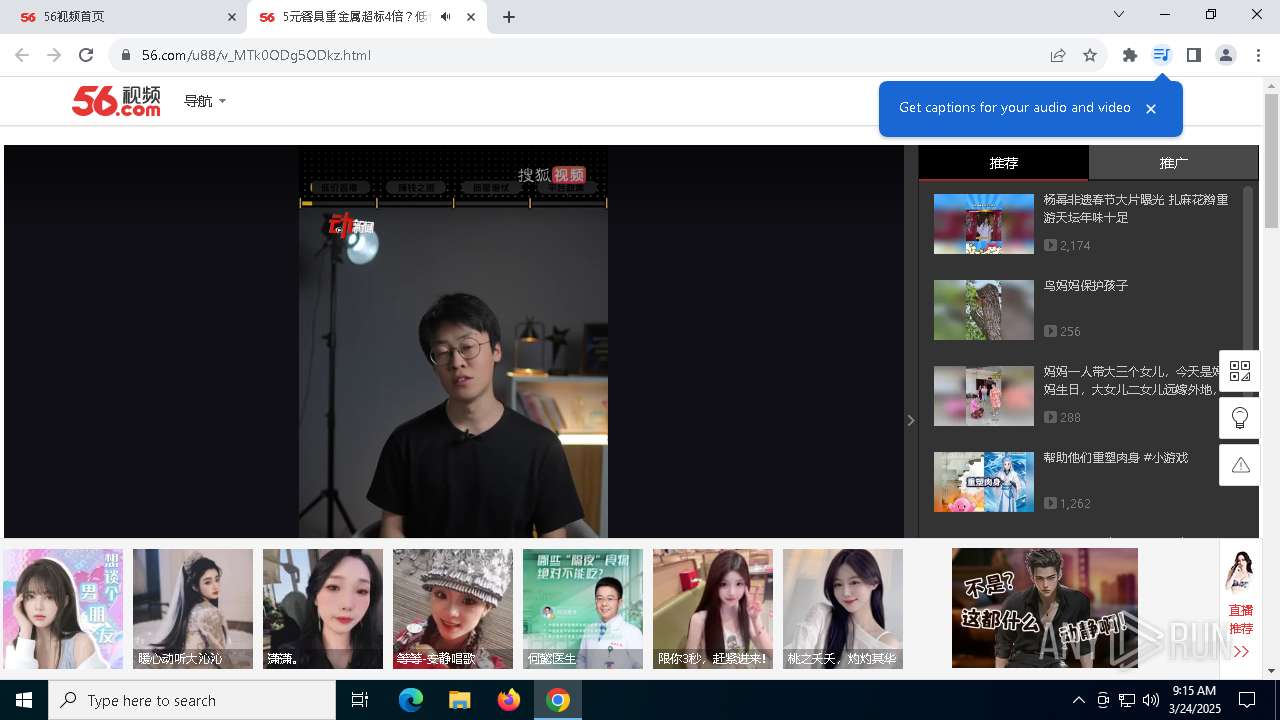Open network icon in system tray

(x=1127, y=700)
